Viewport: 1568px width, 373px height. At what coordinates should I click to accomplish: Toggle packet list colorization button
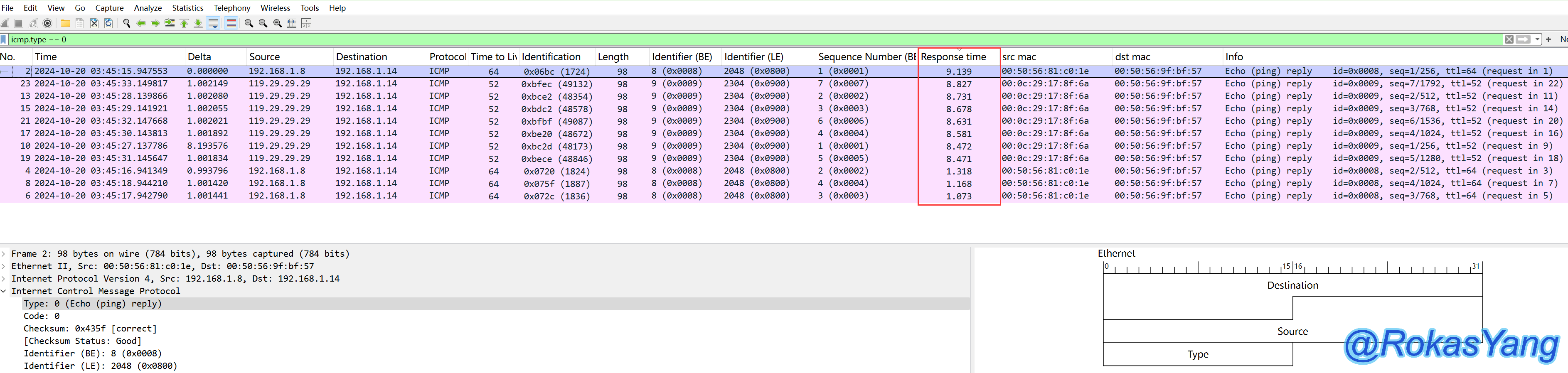click(x=231, y=23)
